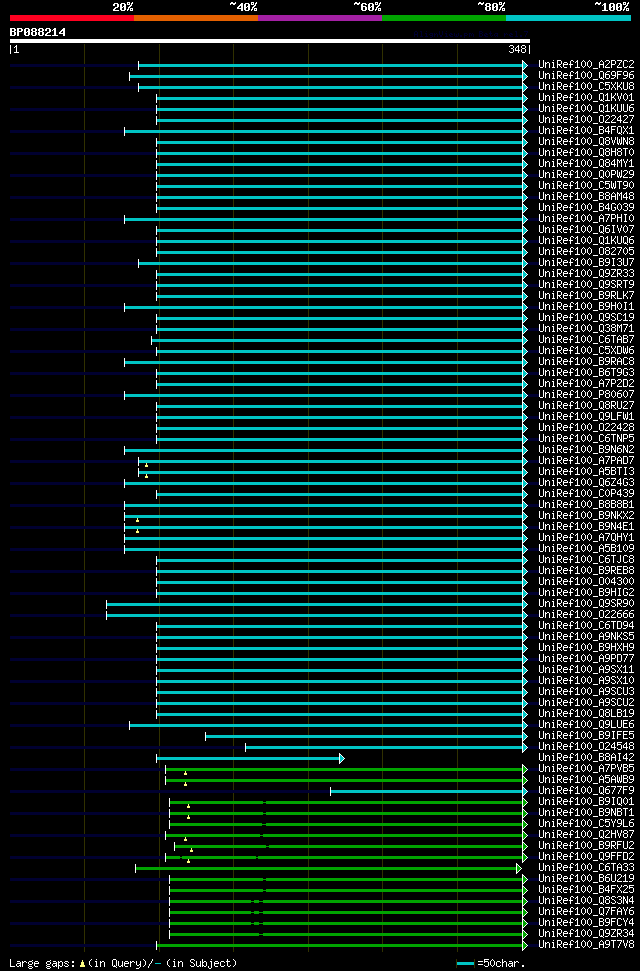Select the UniRef100_A5BTI3 label

586,472
